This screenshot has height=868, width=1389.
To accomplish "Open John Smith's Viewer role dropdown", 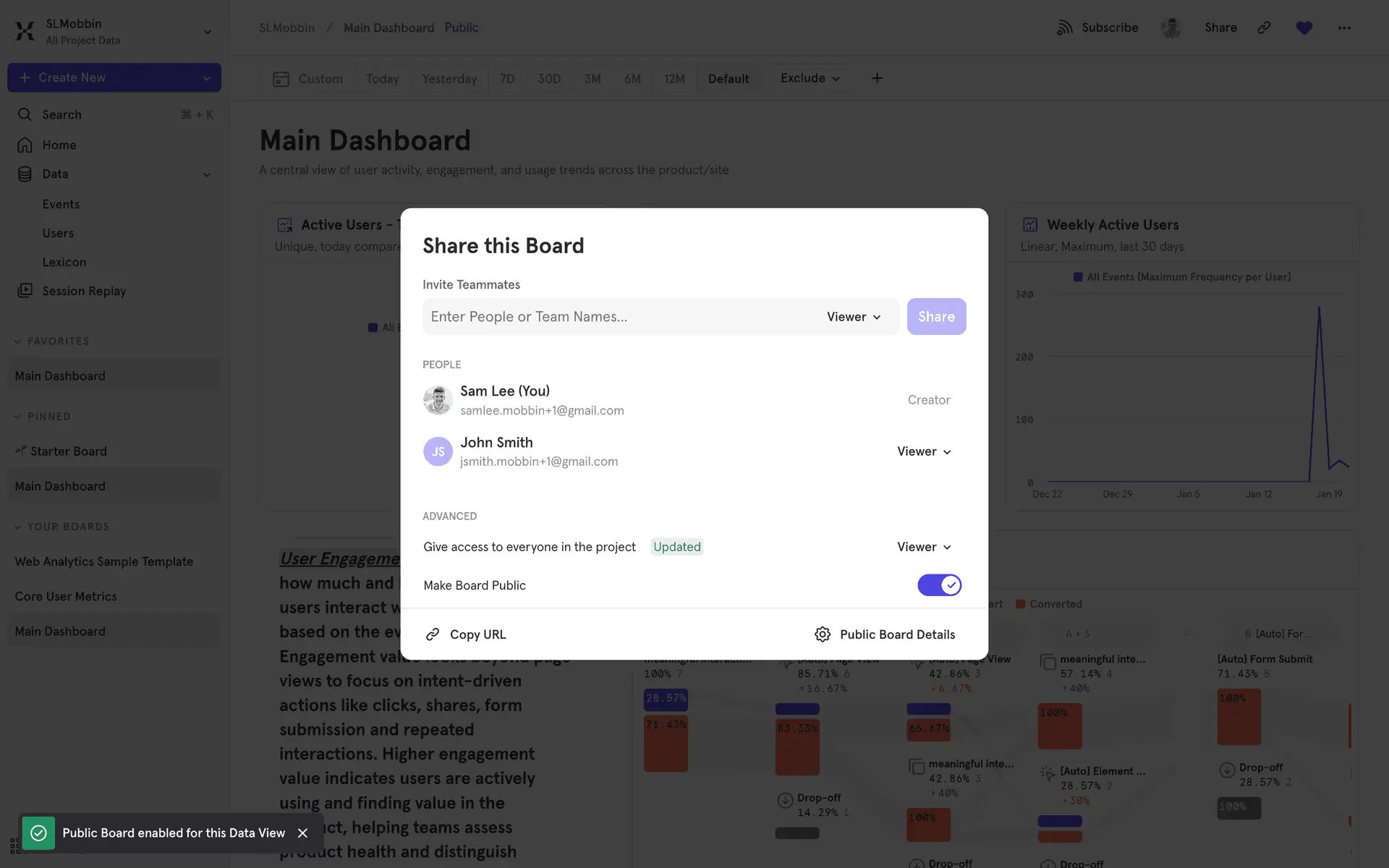I will point(924,451).
